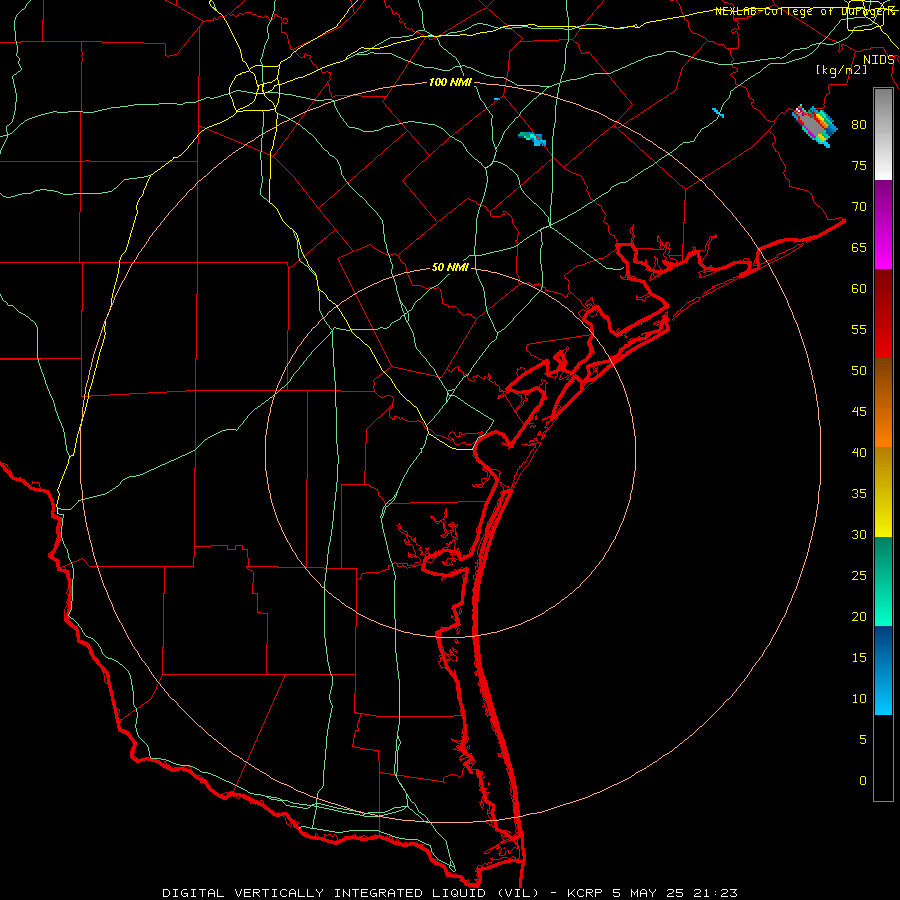Click the 0 value on color scale
Screen dimensions: 900x900
pyautogui.click(x=863, y=781)
